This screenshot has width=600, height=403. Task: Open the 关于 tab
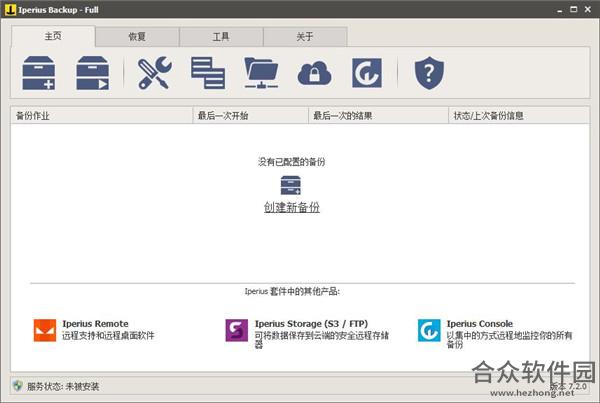(x=305, y=37)
